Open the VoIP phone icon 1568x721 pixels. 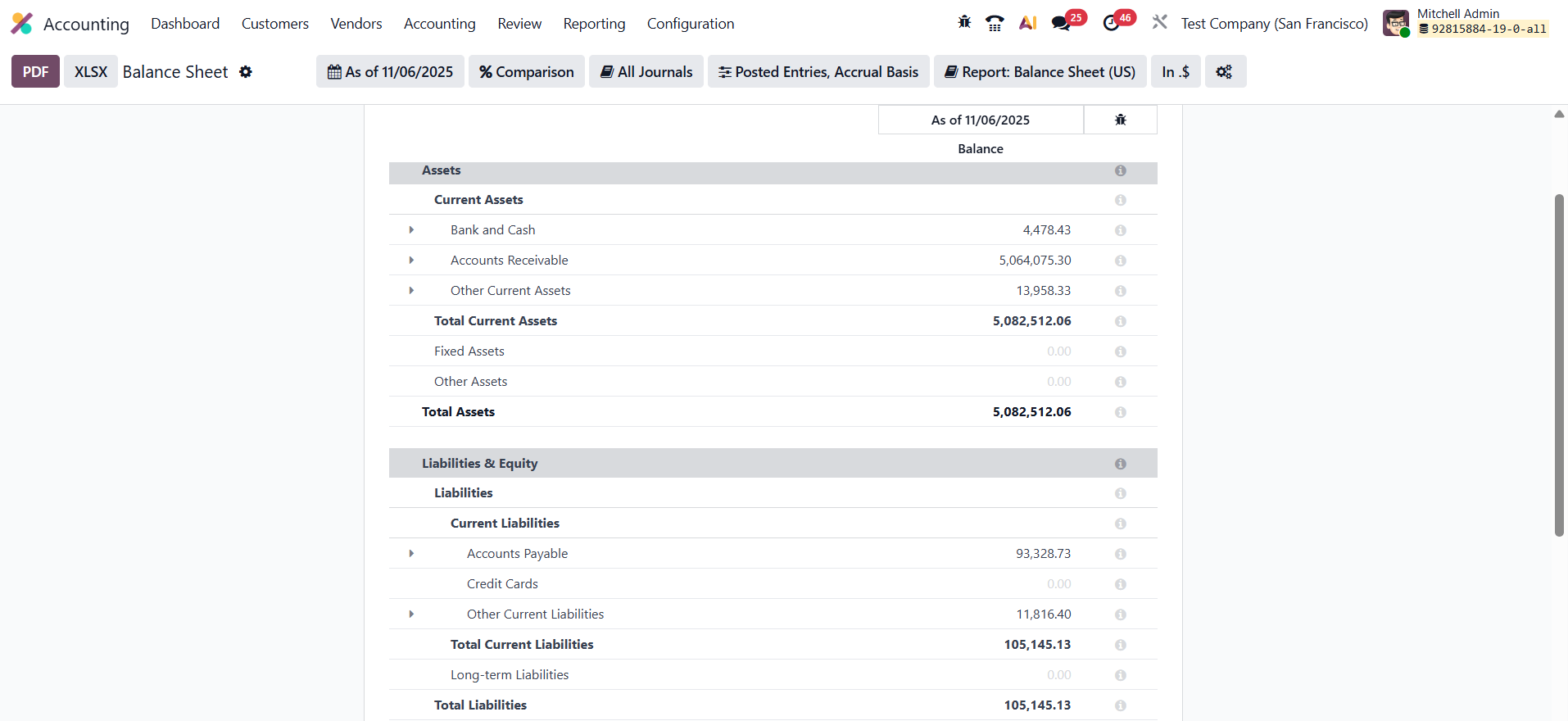[x=995, y=23]
